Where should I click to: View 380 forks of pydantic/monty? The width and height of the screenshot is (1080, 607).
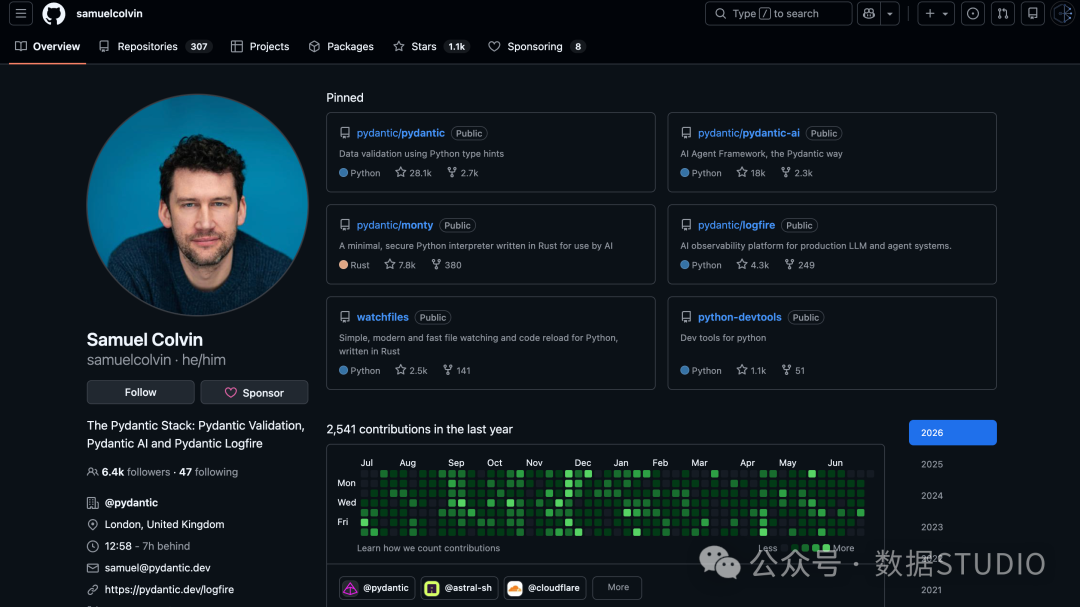coord(446,265)
